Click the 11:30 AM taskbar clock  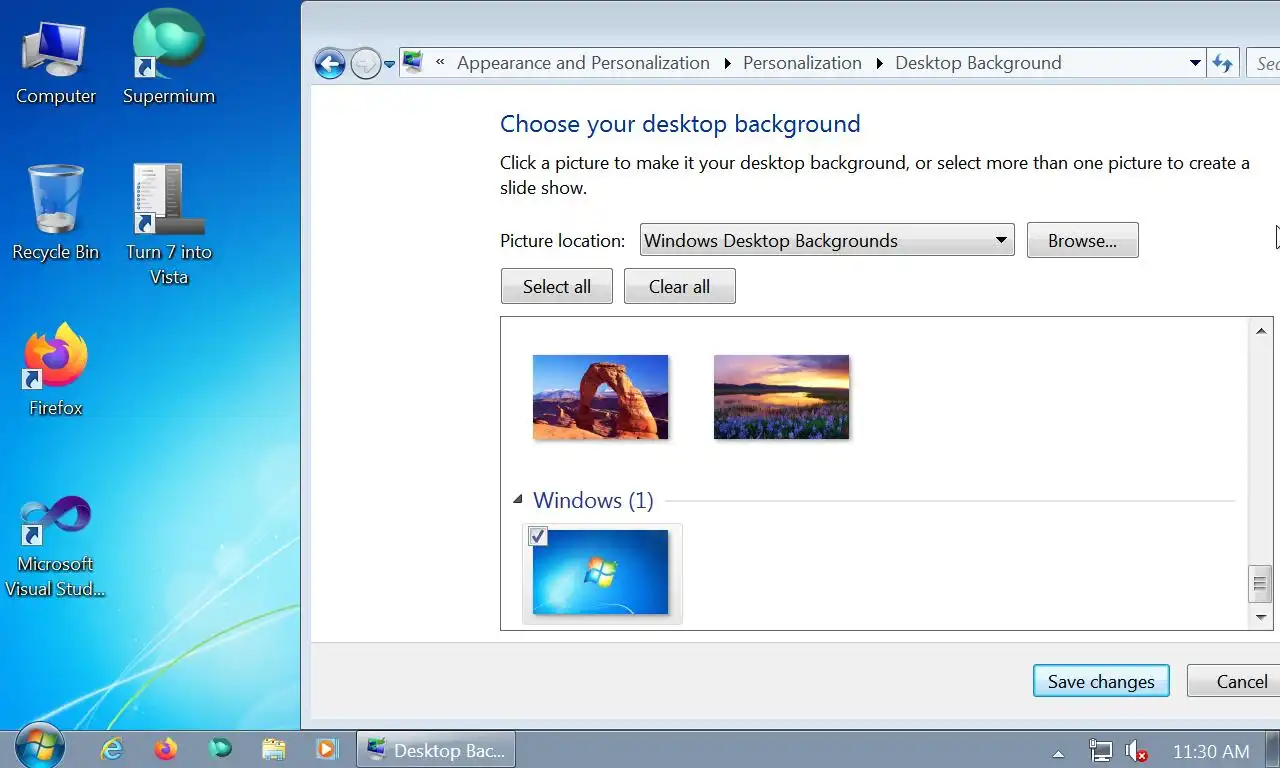1210,751
